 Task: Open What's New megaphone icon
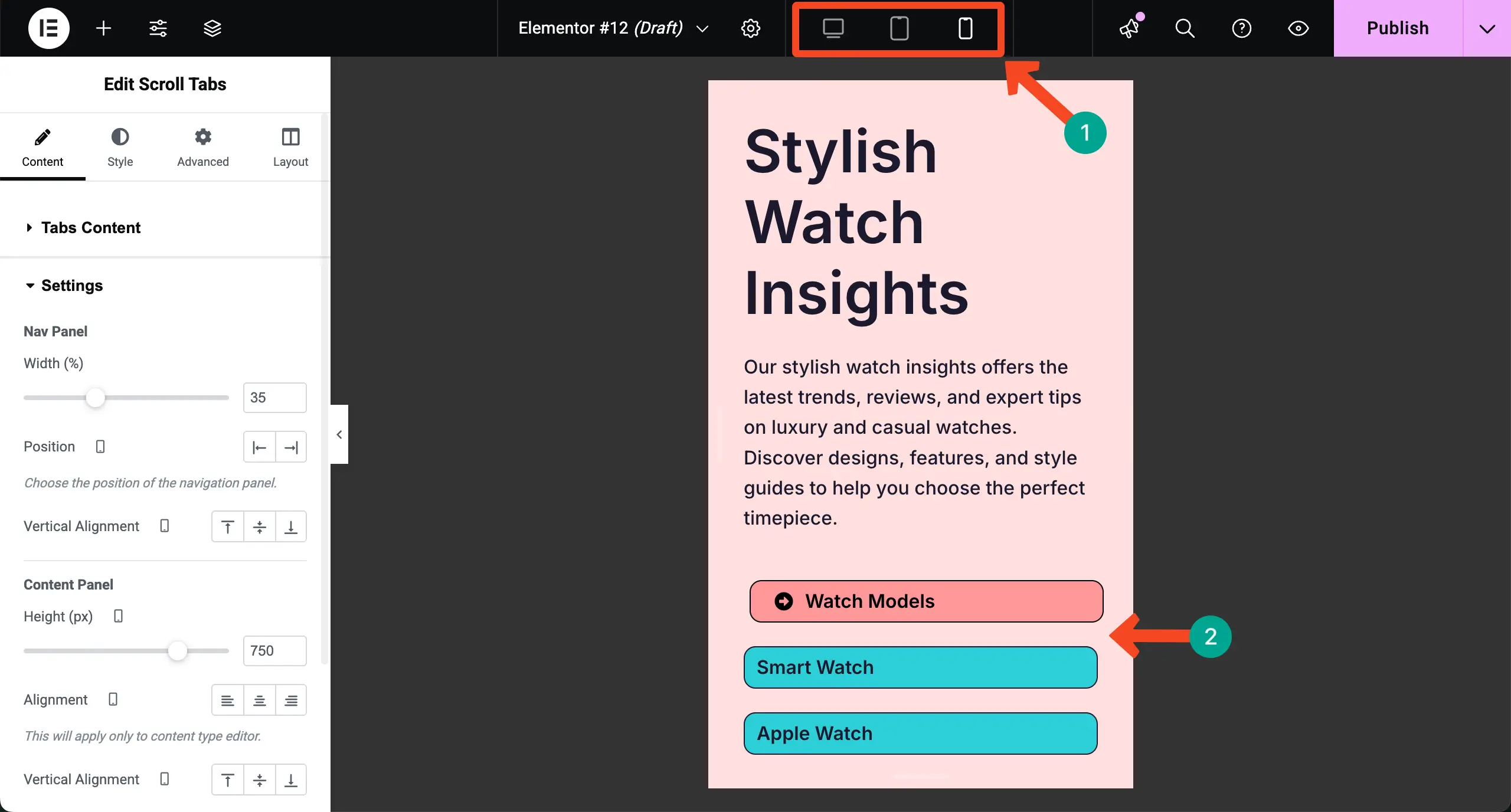(1130, 28)
